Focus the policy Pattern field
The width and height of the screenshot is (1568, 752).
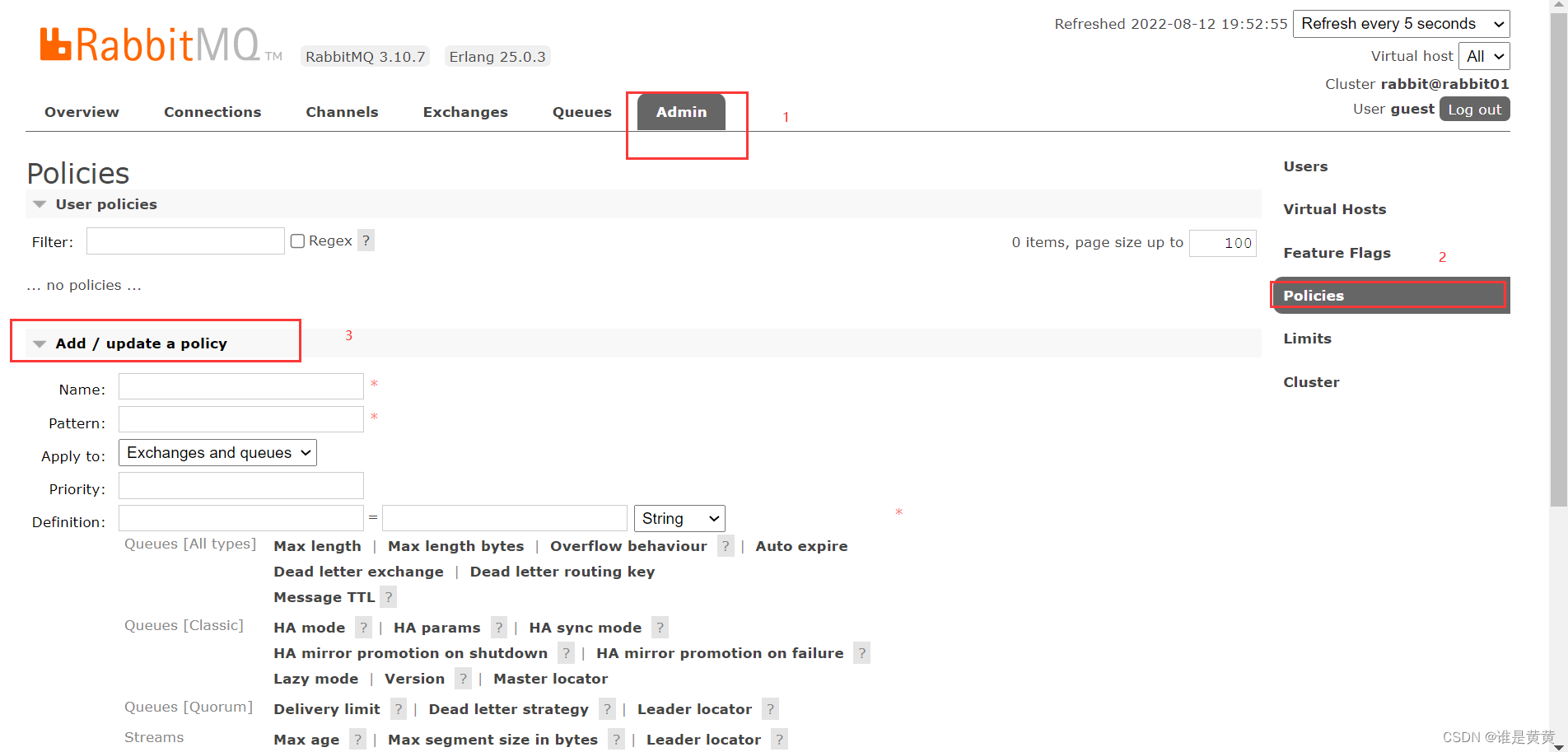click(241, 419)
